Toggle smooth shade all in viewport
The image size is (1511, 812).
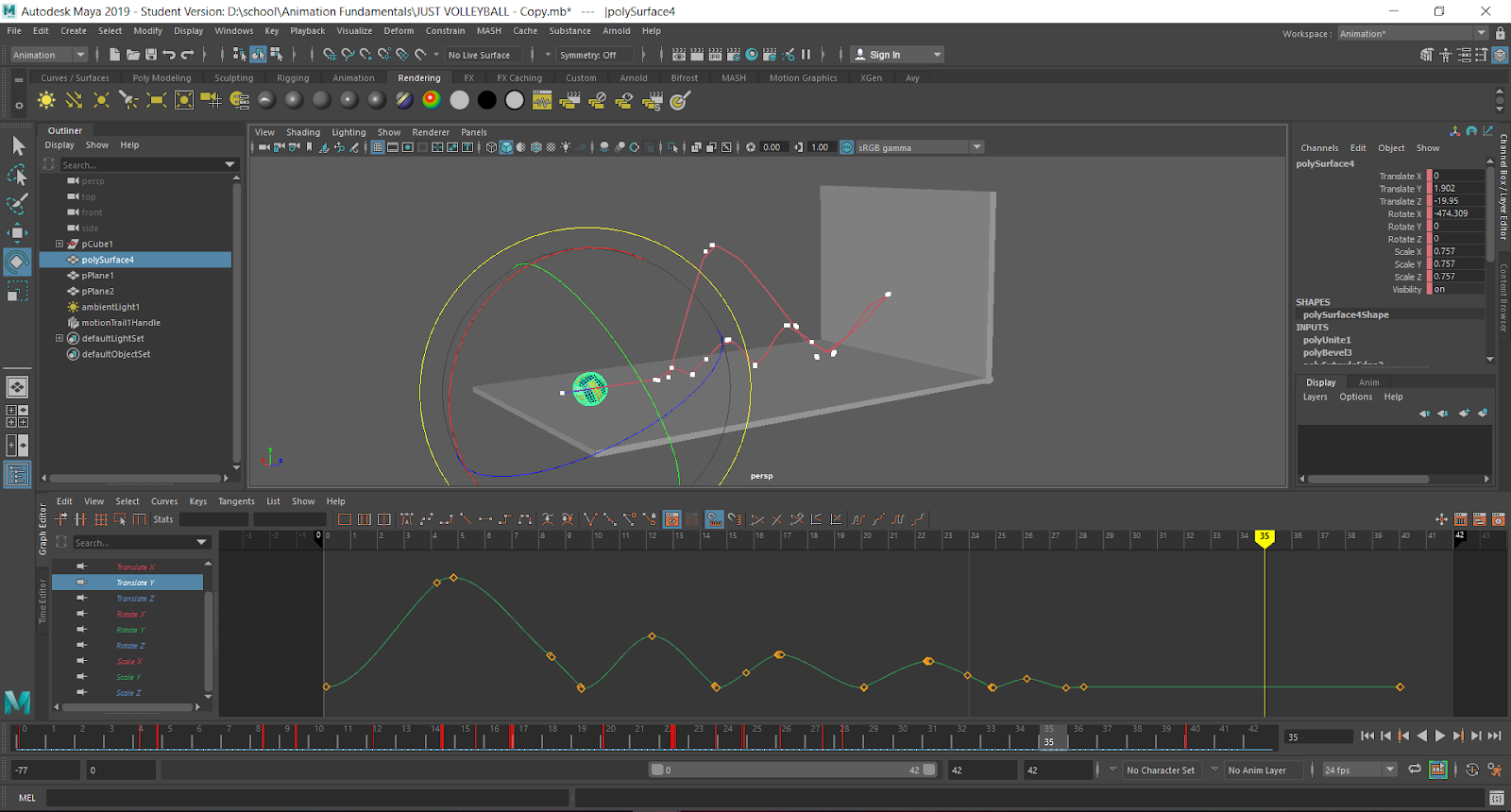tap(506, 147)
